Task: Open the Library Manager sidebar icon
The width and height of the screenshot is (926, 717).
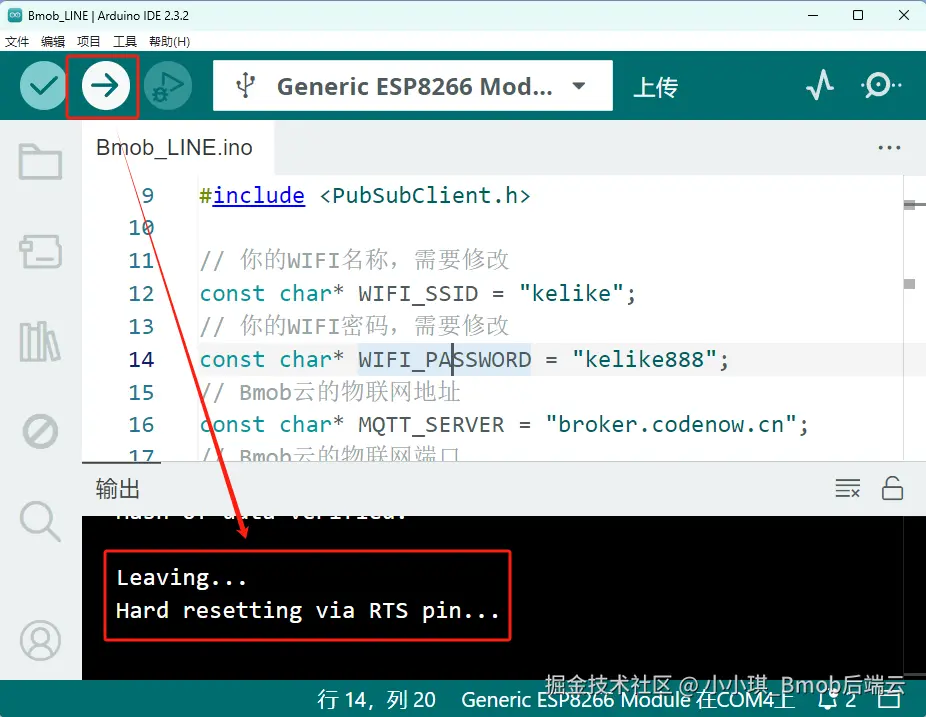Action: coord(40,341)
